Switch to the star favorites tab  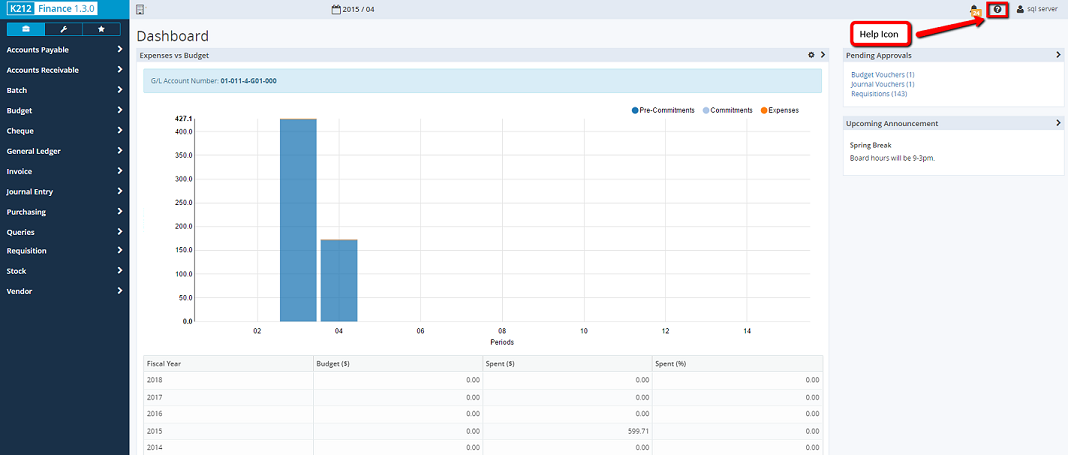[x=101, y=30]
